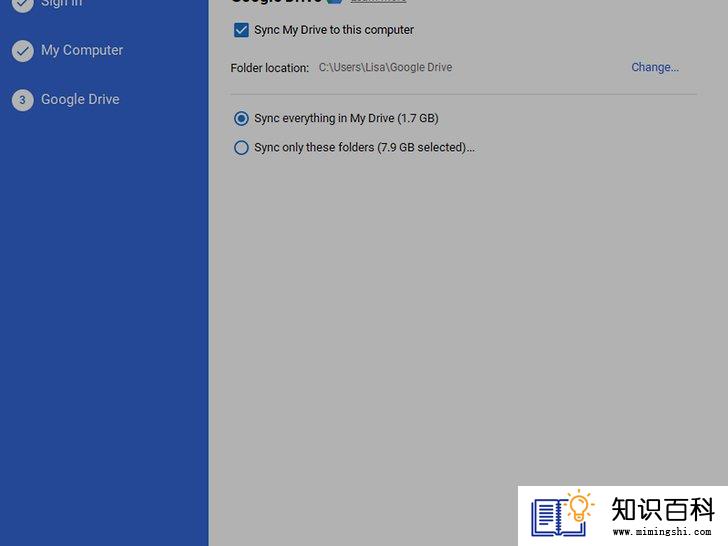This screenshot has height=546, width=728.
Task: Click the Change... folder location link
Action: point(655,67)
